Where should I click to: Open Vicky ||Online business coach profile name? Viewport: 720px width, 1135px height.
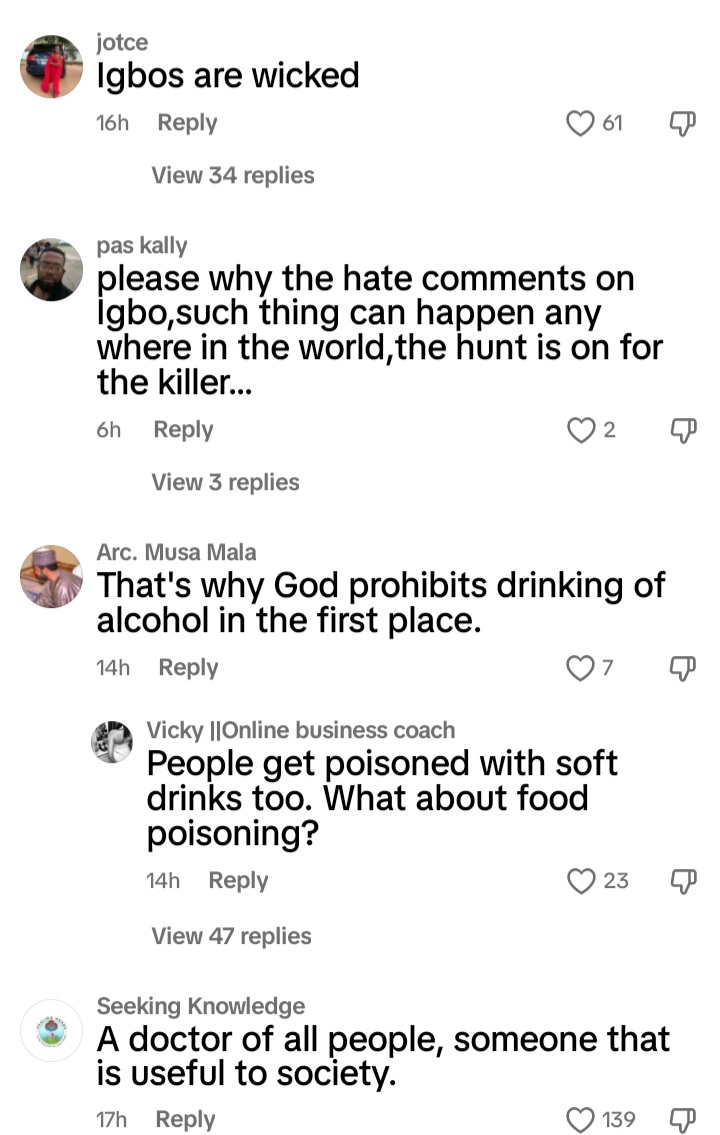click(300, 730)
